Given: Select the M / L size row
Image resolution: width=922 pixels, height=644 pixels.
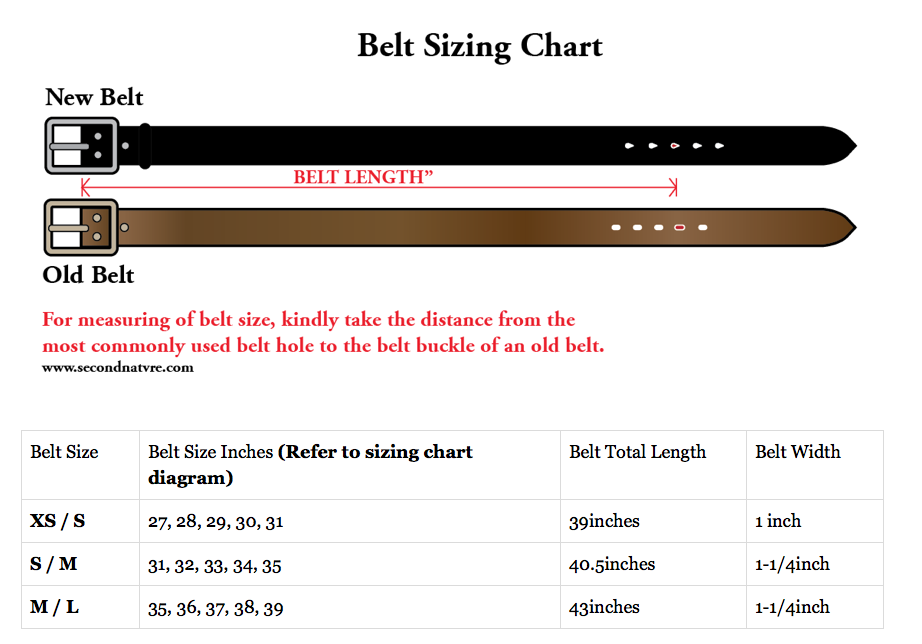Looking at the screenshot, I should 452,607.
